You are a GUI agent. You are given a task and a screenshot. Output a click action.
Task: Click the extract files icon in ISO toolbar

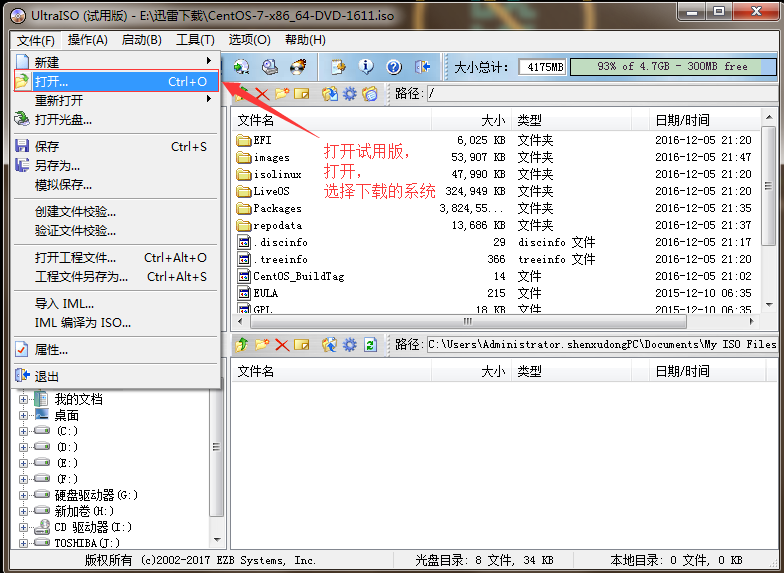click(x=330, y=94)
